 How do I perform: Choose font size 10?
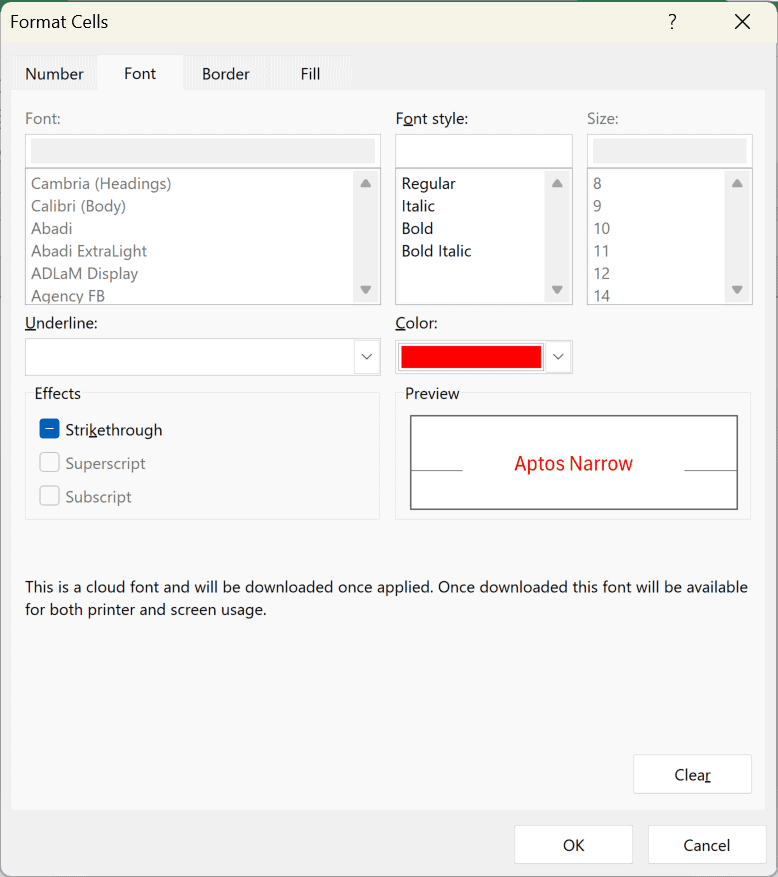[x=601, y=228]
